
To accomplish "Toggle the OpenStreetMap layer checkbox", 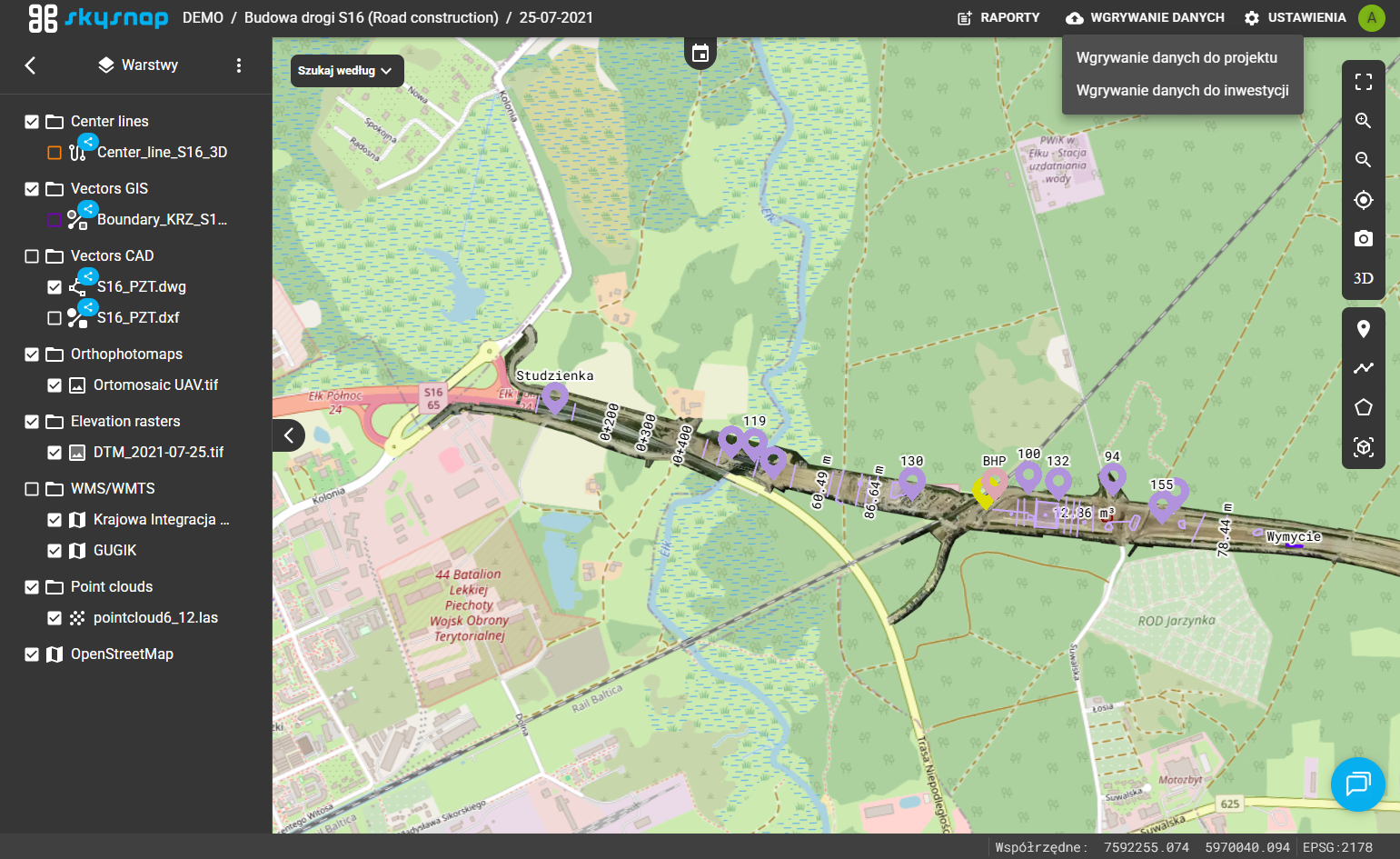I will point(32,654).
